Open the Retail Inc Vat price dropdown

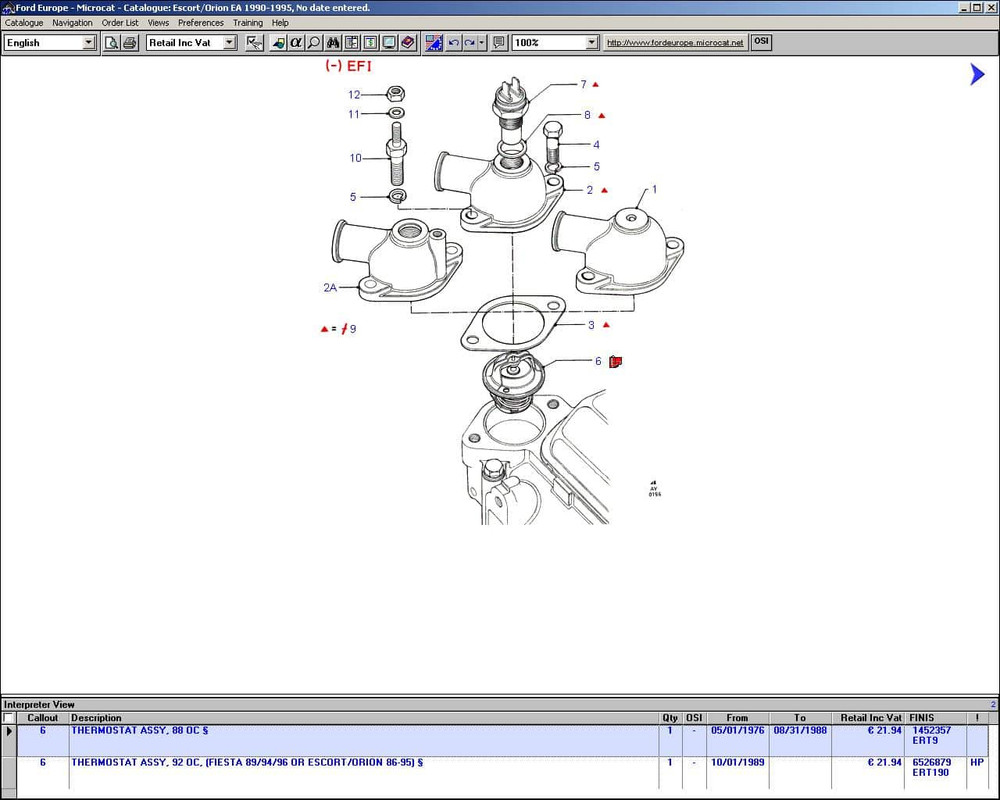tap(230, 43)
